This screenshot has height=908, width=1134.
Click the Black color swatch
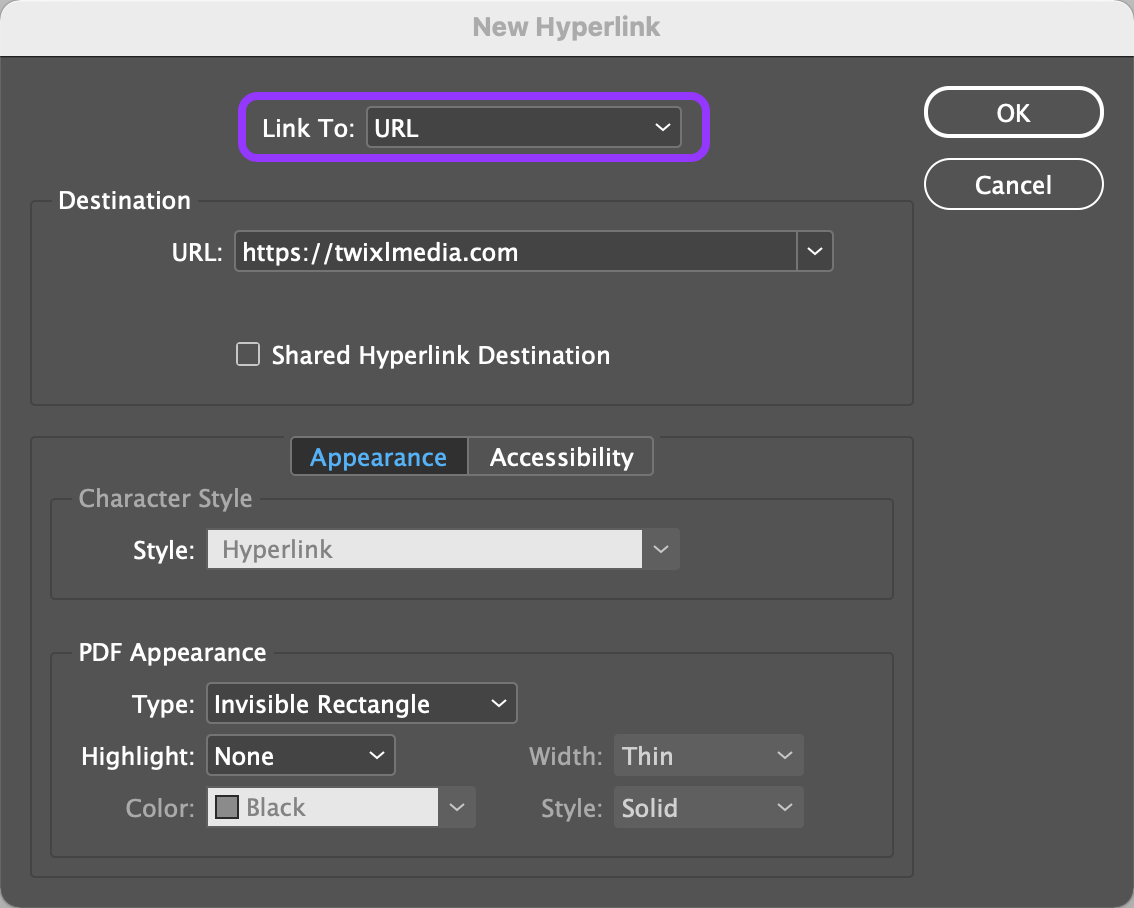227,807
